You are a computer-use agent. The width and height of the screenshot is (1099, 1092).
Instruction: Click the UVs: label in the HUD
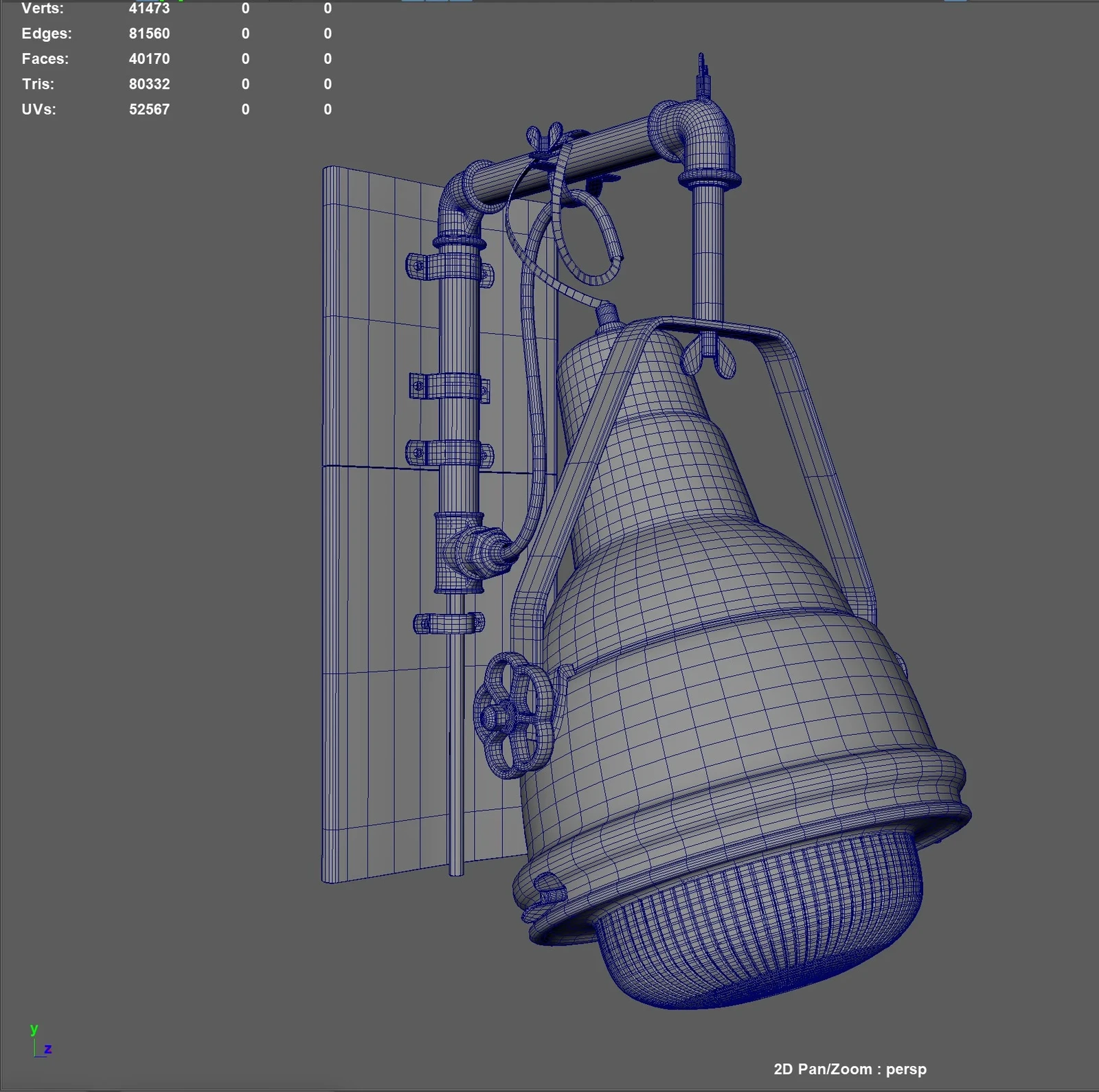click(x=39, y=109)
